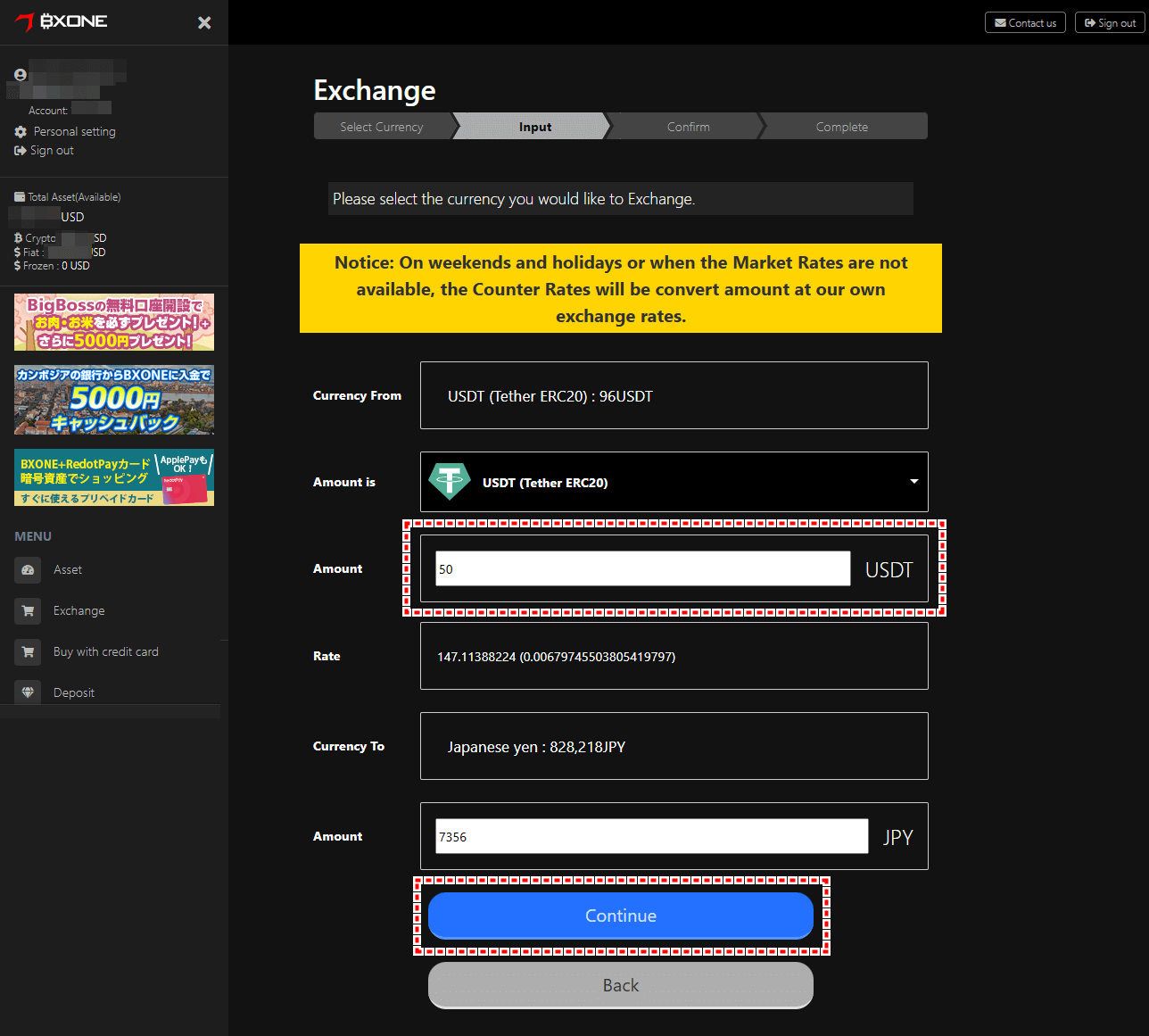The width and height of the screenshot is (1149, 1036).
Task: Click the Deposit diamond icon
Action: [28, 692]
